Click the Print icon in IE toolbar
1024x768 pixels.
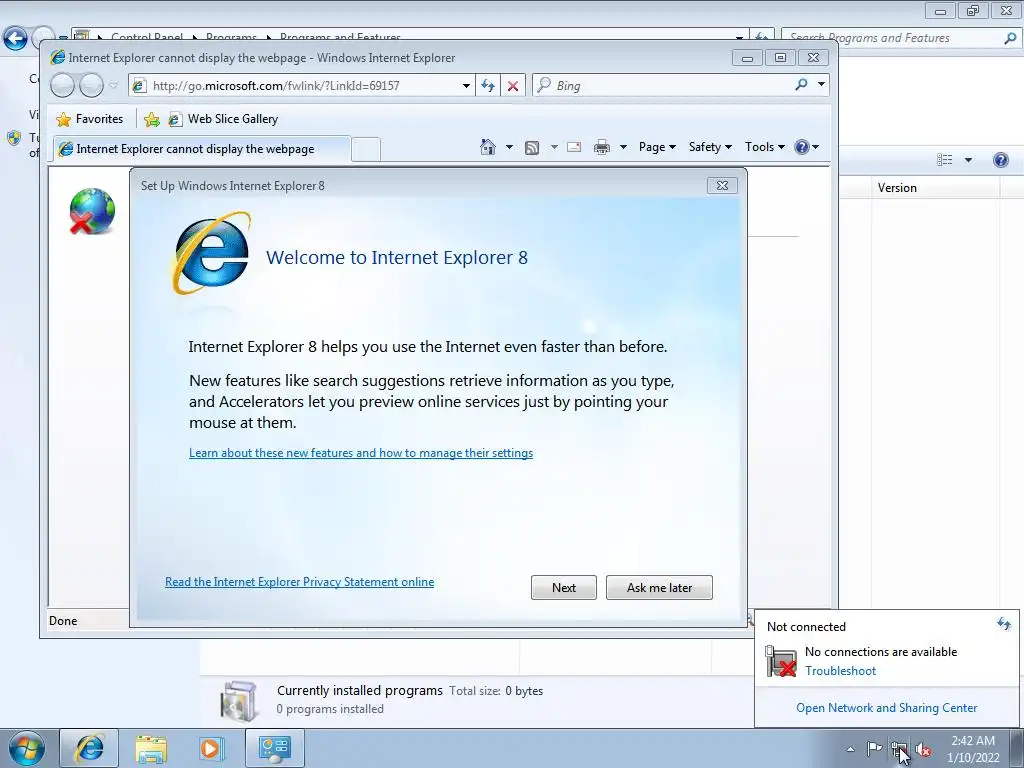(601, 147)
